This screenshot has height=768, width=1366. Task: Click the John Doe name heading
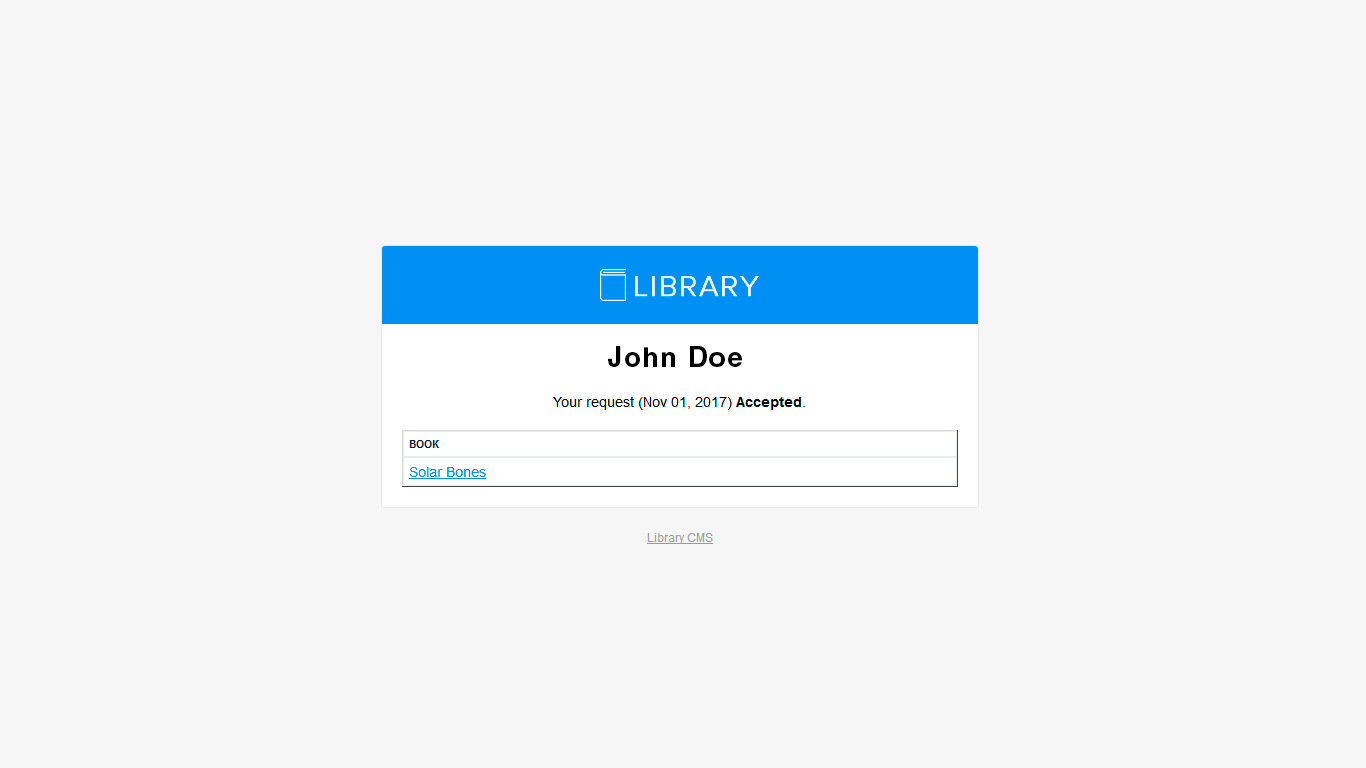(x=675, y=357)
